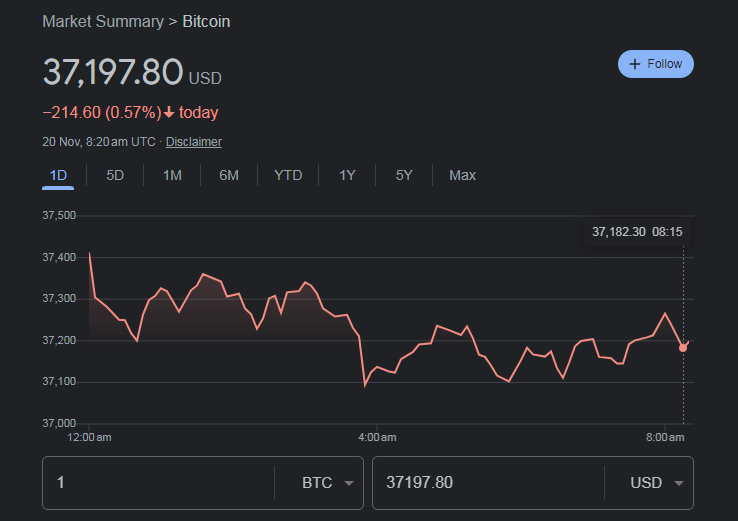738x521 pixels.
Task: Click the chart data point marker at 08:15
Action: pyautogui.click(x=683, y=348)
